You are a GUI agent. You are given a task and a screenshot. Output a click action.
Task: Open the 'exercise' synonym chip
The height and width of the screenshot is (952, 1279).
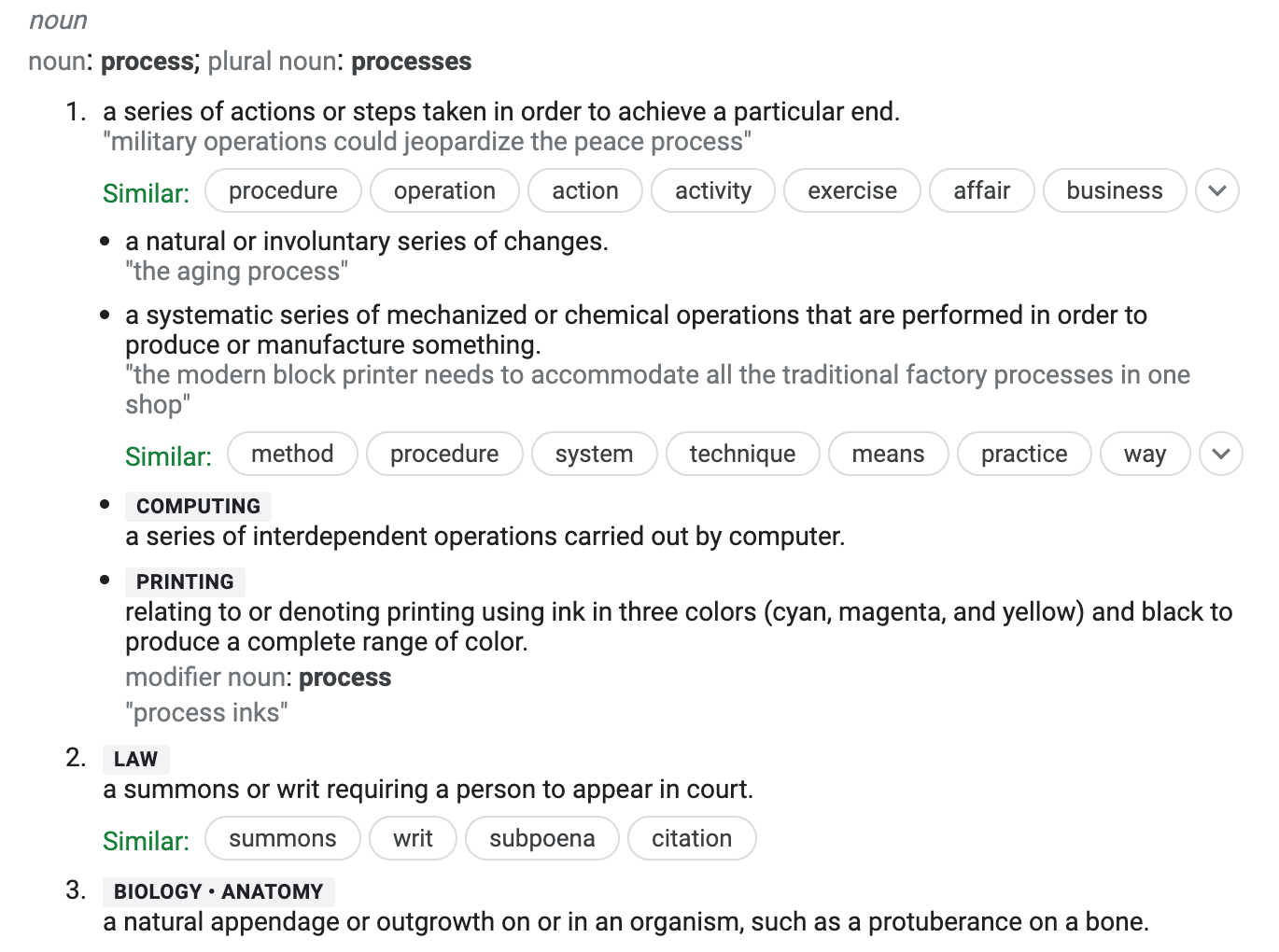tap(852, 190)
